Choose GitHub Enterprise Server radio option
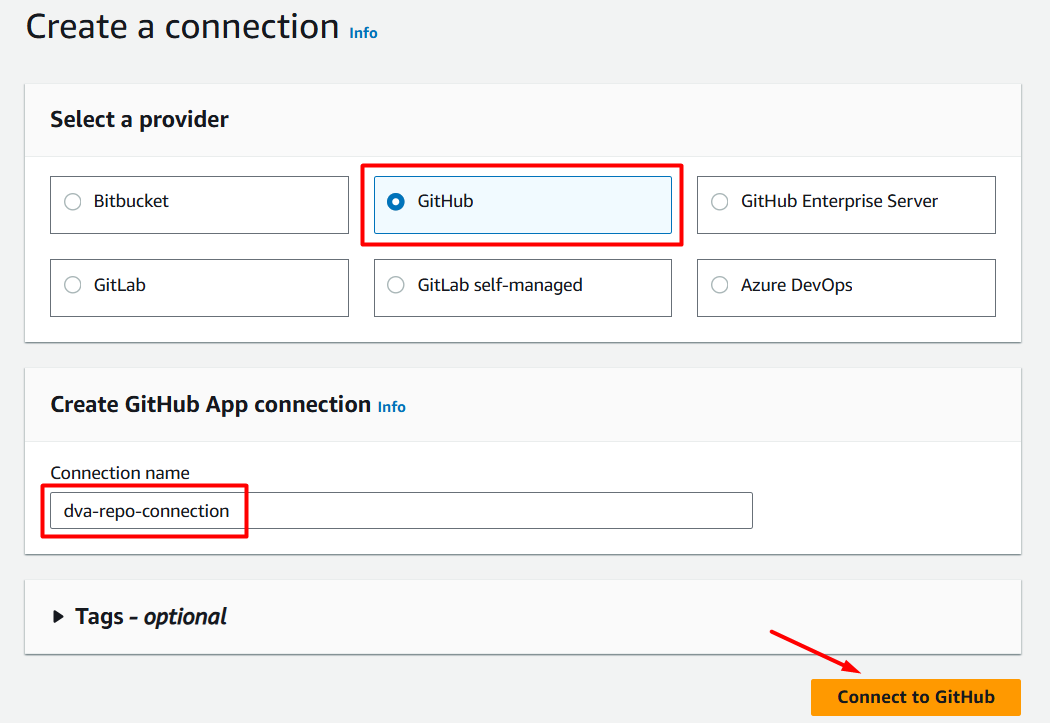 coord(719,202)
